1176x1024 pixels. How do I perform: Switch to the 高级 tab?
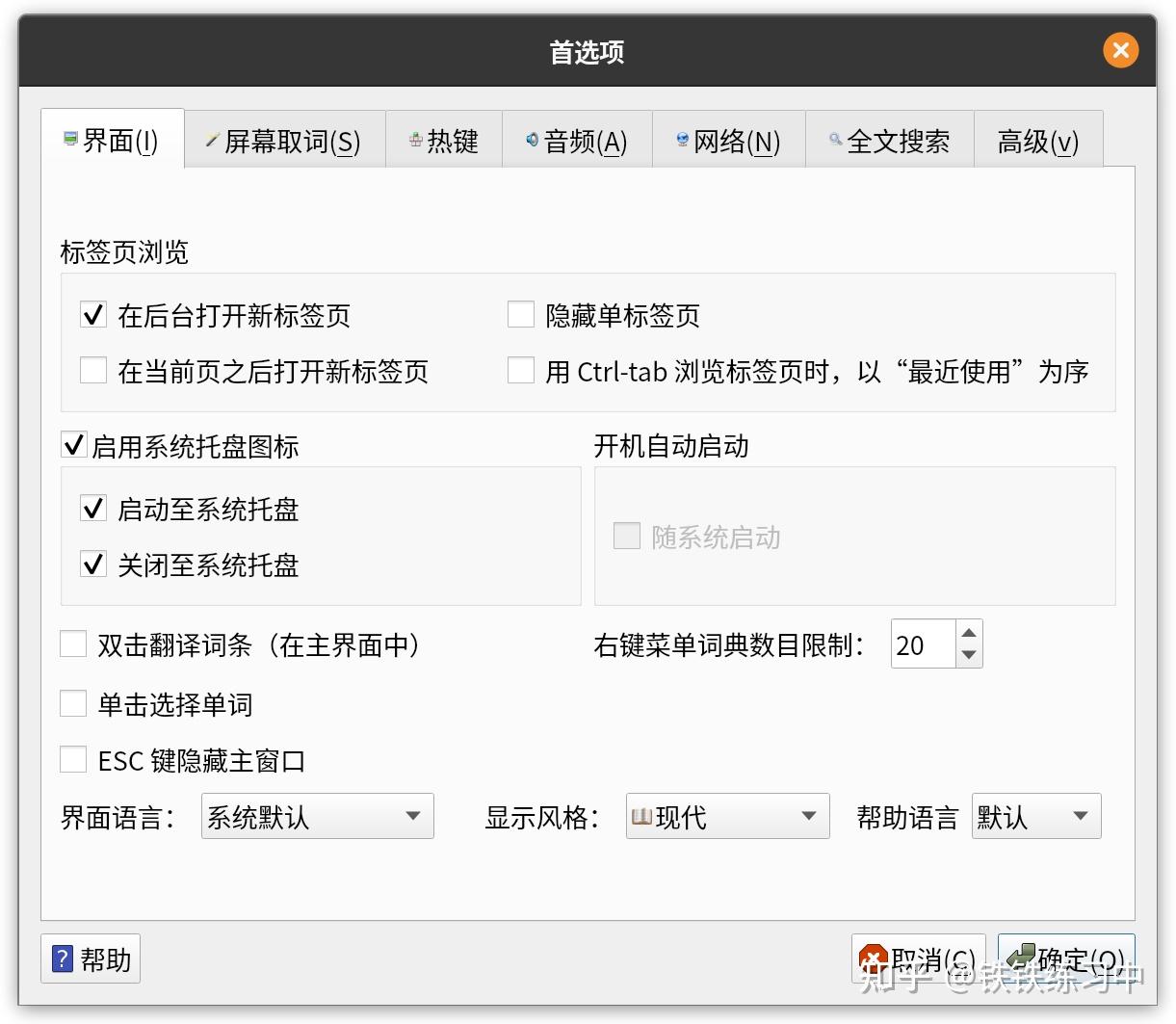[1038, 141]
